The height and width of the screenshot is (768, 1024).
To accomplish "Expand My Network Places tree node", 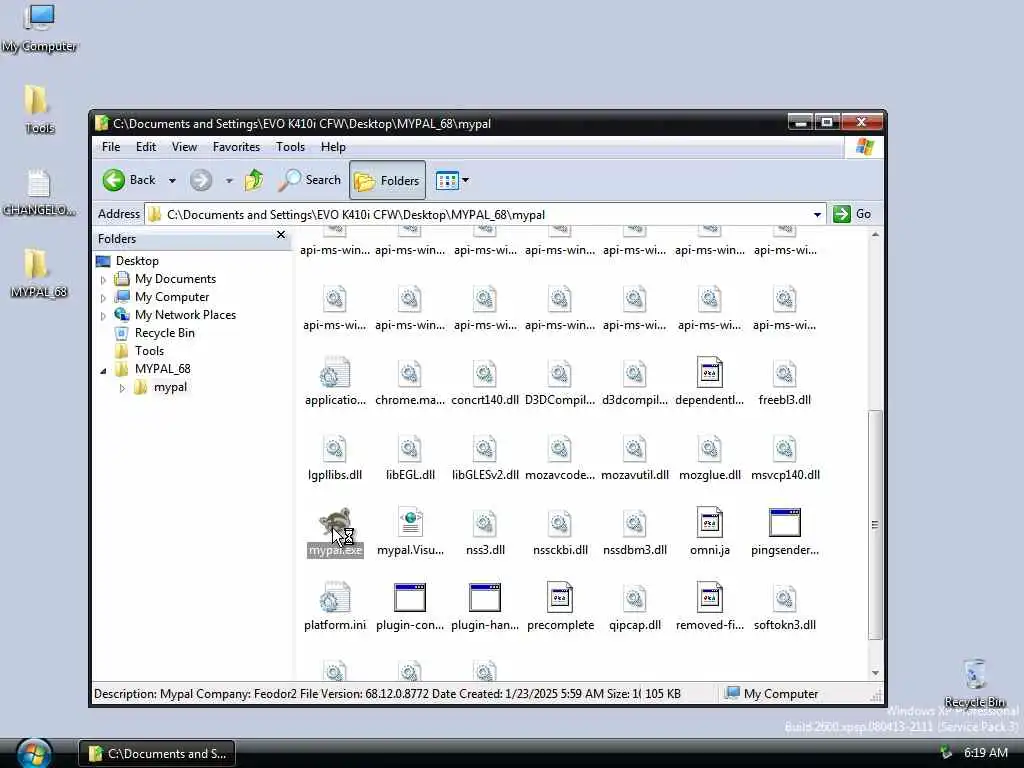I will (x=103, y=315).
